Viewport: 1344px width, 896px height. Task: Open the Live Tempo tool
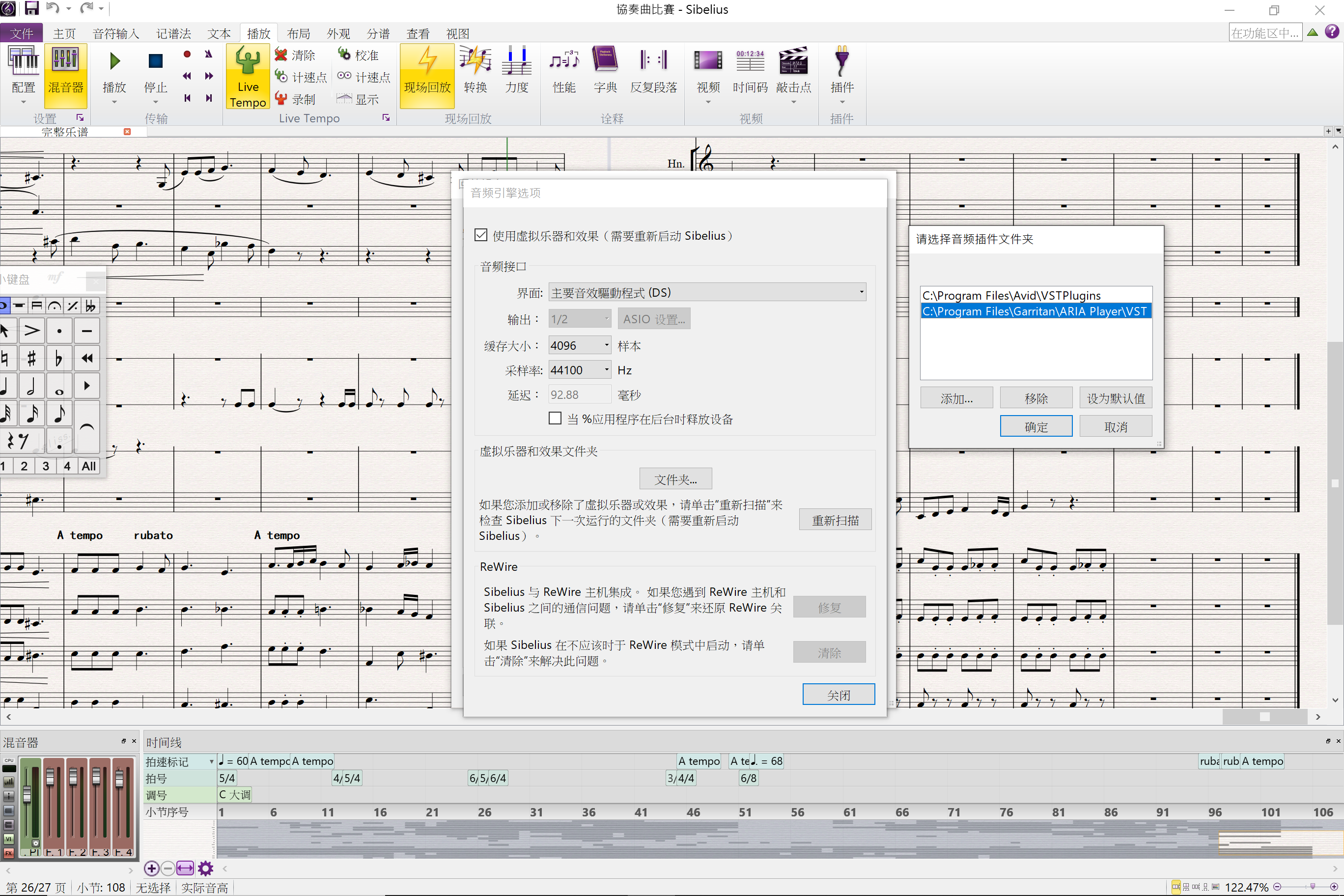click(x=248, y=63)
